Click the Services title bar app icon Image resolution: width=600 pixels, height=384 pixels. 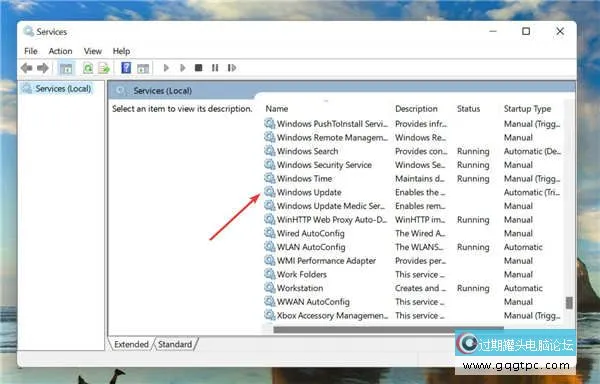(x=28, y=31)
